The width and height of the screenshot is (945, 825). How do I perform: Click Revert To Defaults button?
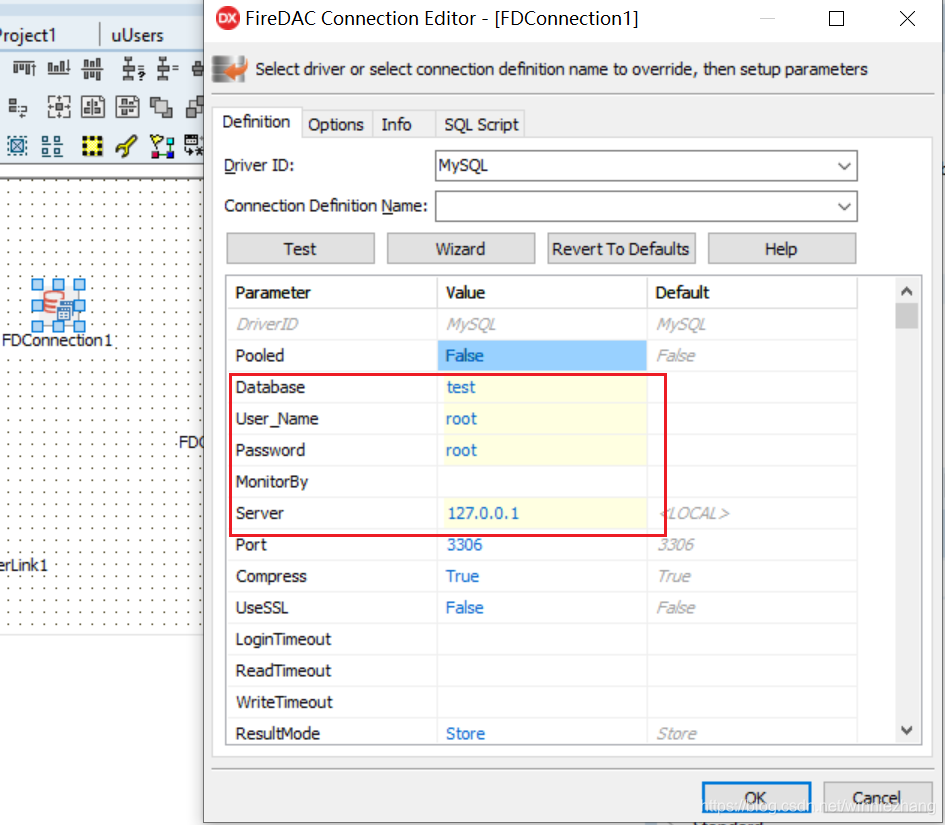click(621, 249)
